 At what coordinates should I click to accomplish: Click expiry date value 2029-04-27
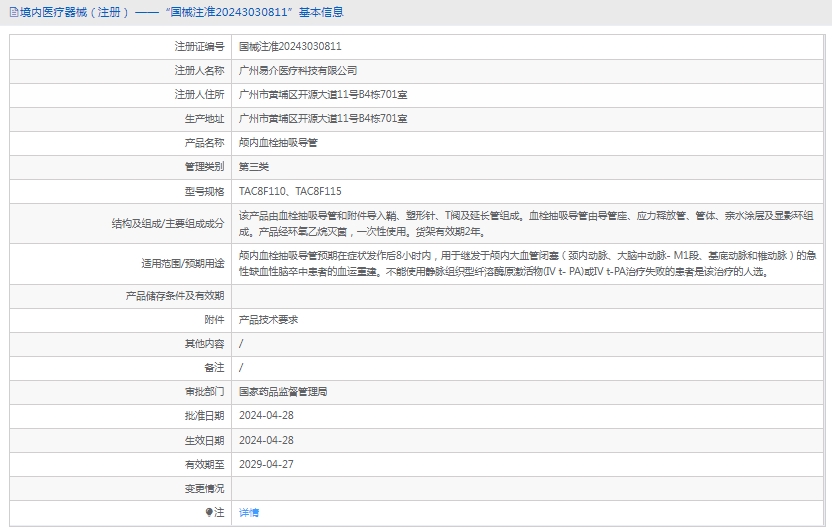pyautogui.click(x=266, y=464)
